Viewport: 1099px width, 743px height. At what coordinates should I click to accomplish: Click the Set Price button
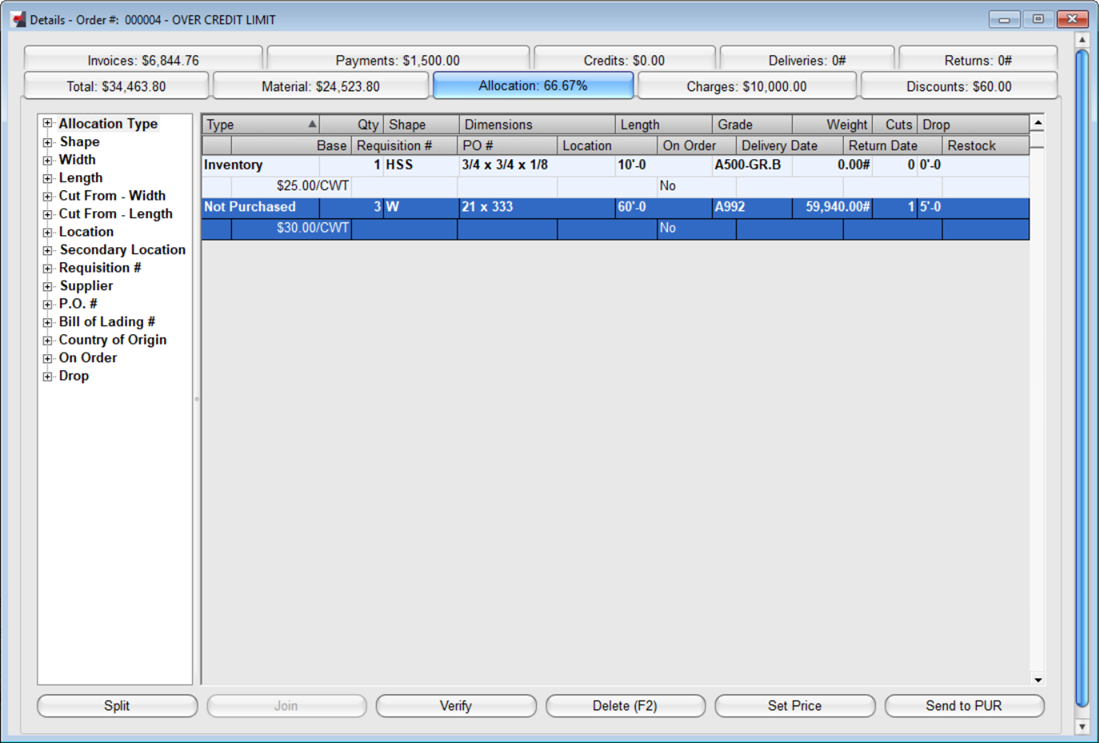(x=794, y=706)
